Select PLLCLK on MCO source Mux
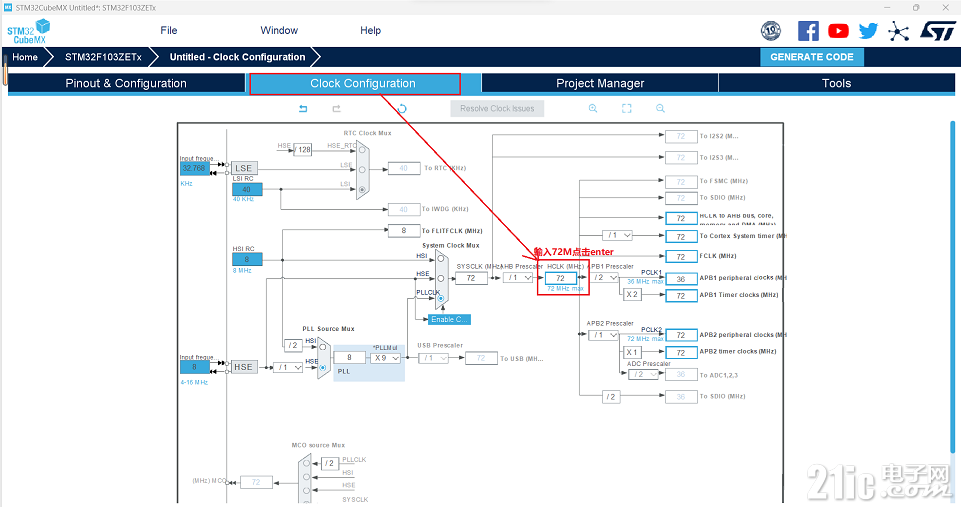961x507 pixels. coord(306,463)
